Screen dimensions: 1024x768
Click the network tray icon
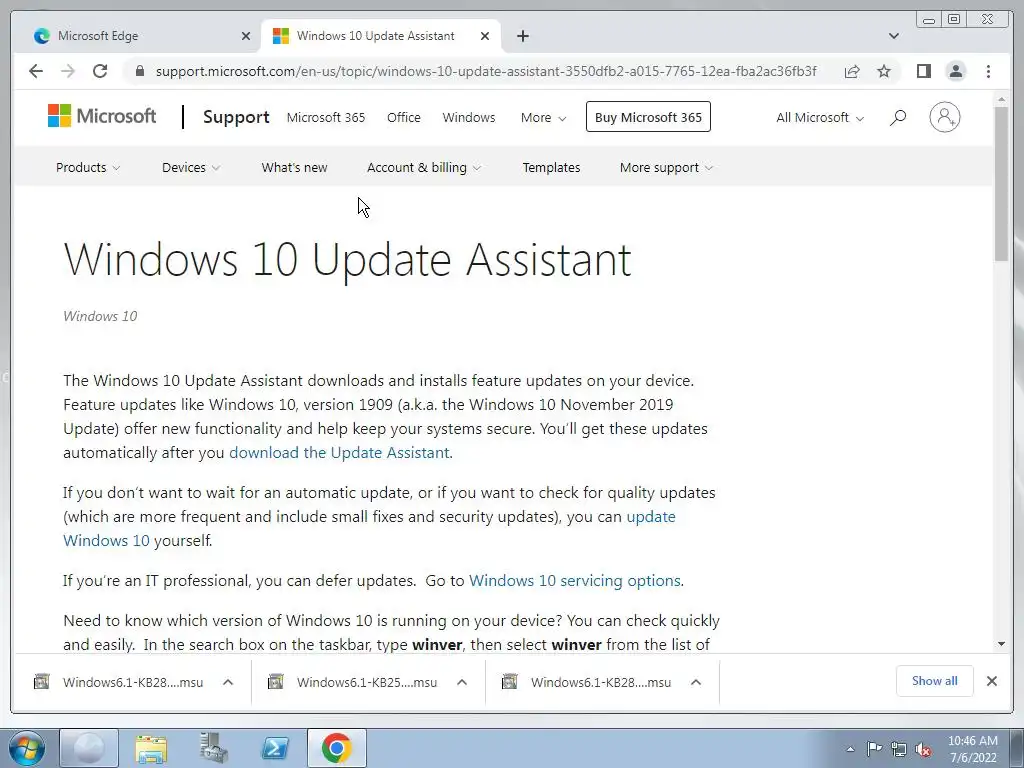(x=899, y=749)
